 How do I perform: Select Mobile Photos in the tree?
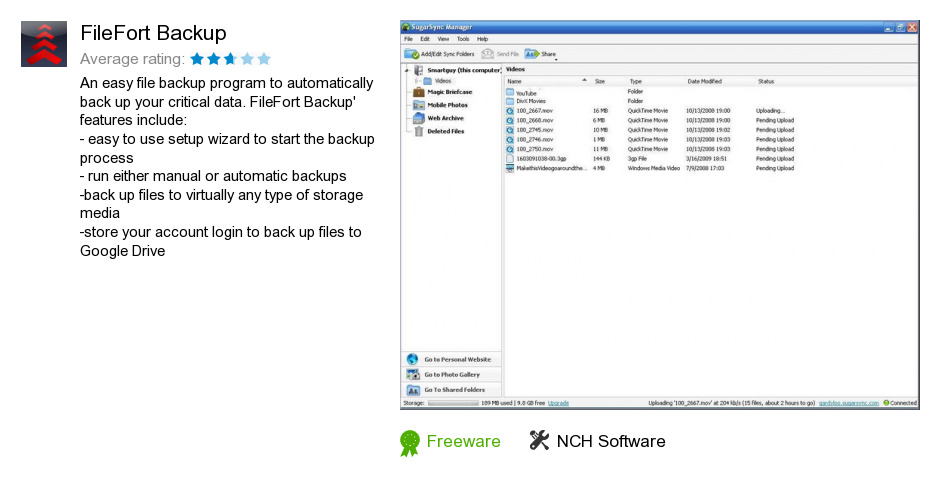[x=447, y=105]
